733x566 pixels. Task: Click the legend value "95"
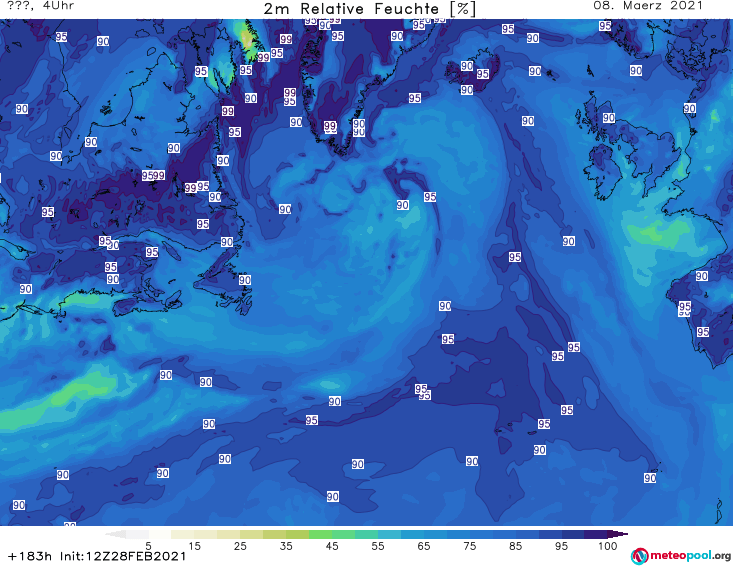tap(561, 546)
